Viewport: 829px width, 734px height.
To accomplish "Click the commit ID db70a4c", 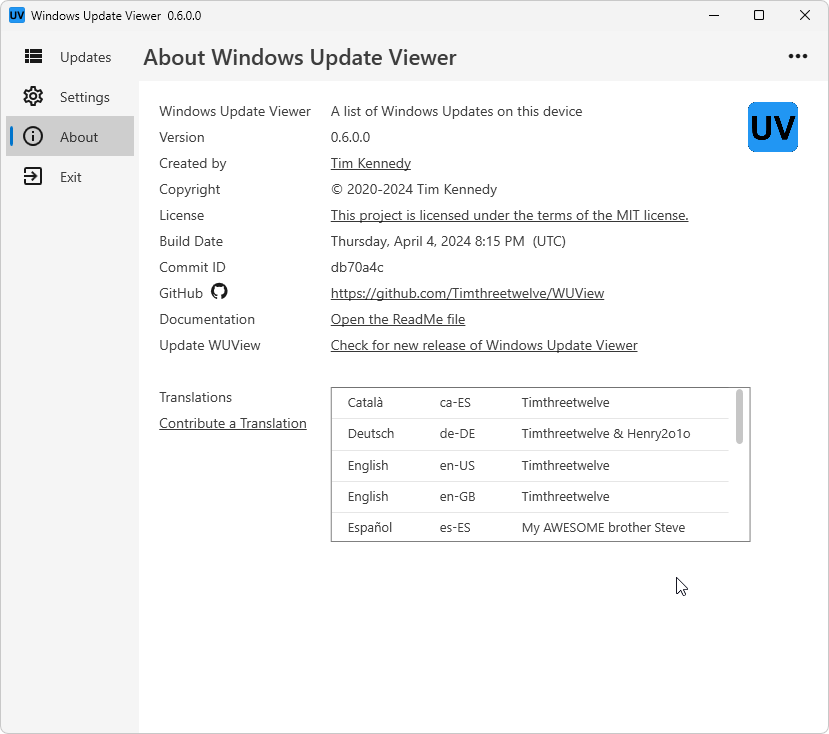I will click(357, 268).
